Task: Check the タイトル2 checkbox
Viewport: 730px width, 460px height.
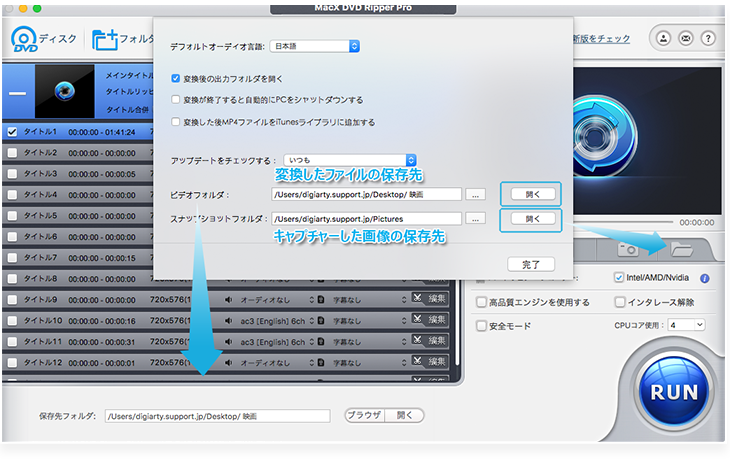Action: pos(13,153)
